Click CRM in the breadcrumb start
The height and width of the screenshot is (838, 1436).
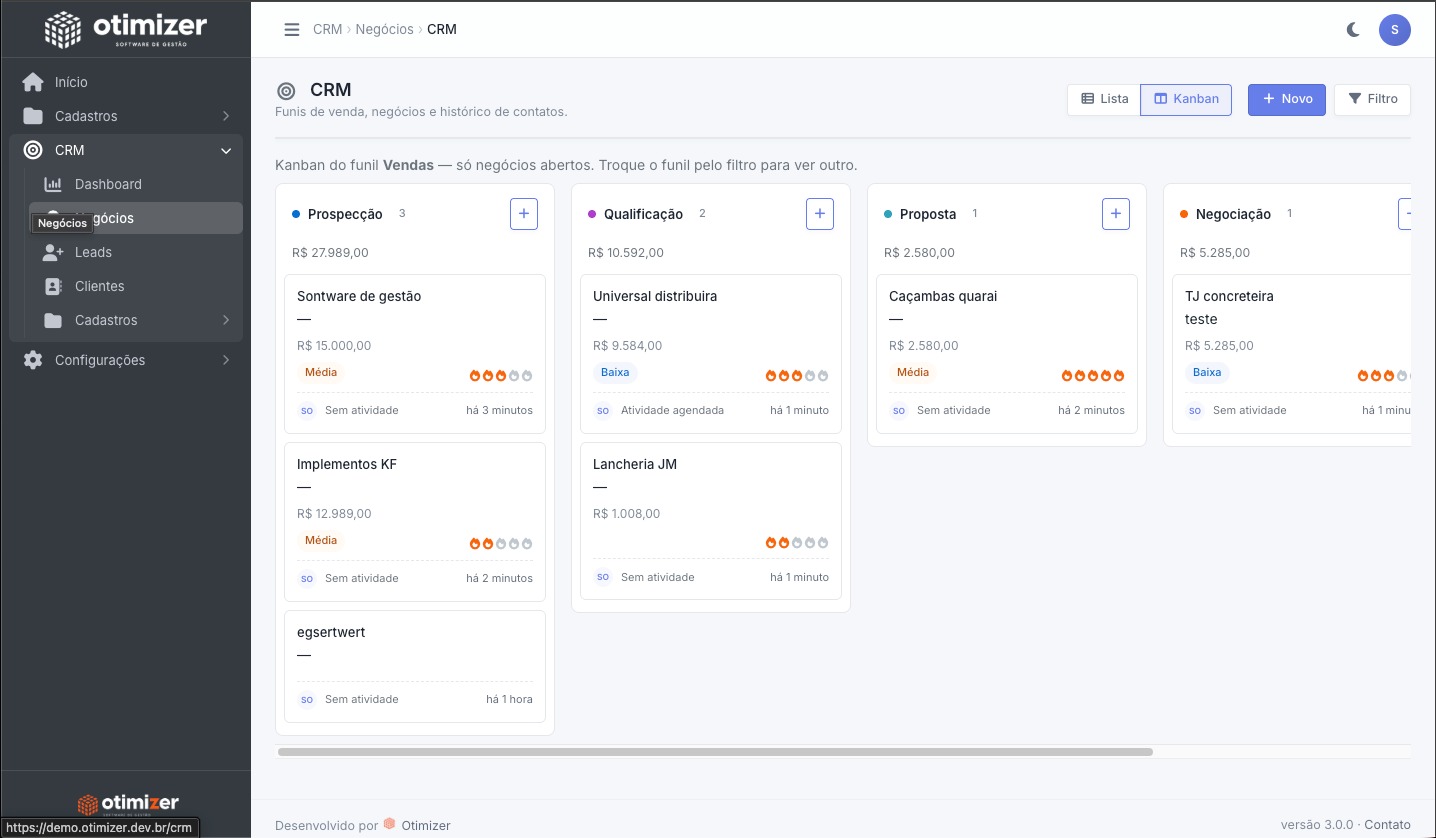[x=327, y=29]
